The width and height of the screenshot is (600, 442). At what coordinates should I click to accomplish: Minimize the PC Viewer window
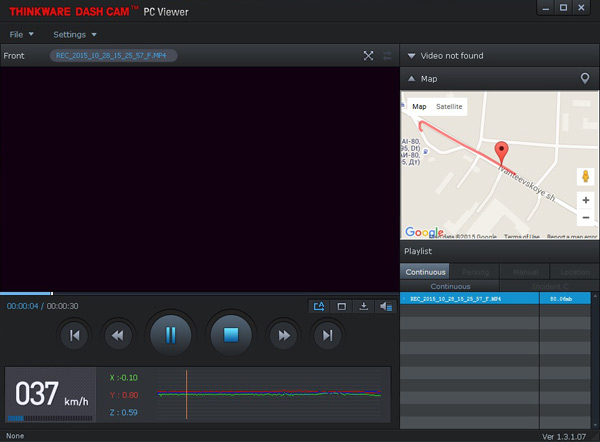[x=546, y=8]
